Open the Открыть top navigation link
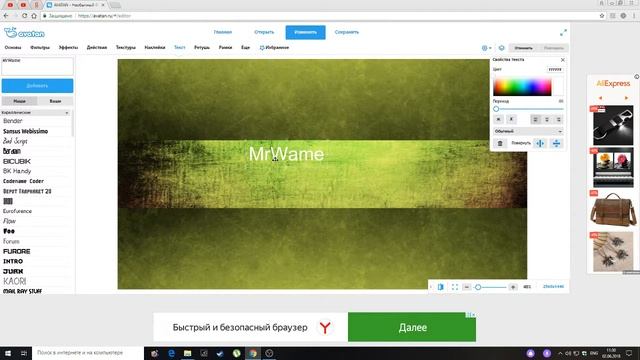This screenshot has height=360, width=640. tap(264, 32)
